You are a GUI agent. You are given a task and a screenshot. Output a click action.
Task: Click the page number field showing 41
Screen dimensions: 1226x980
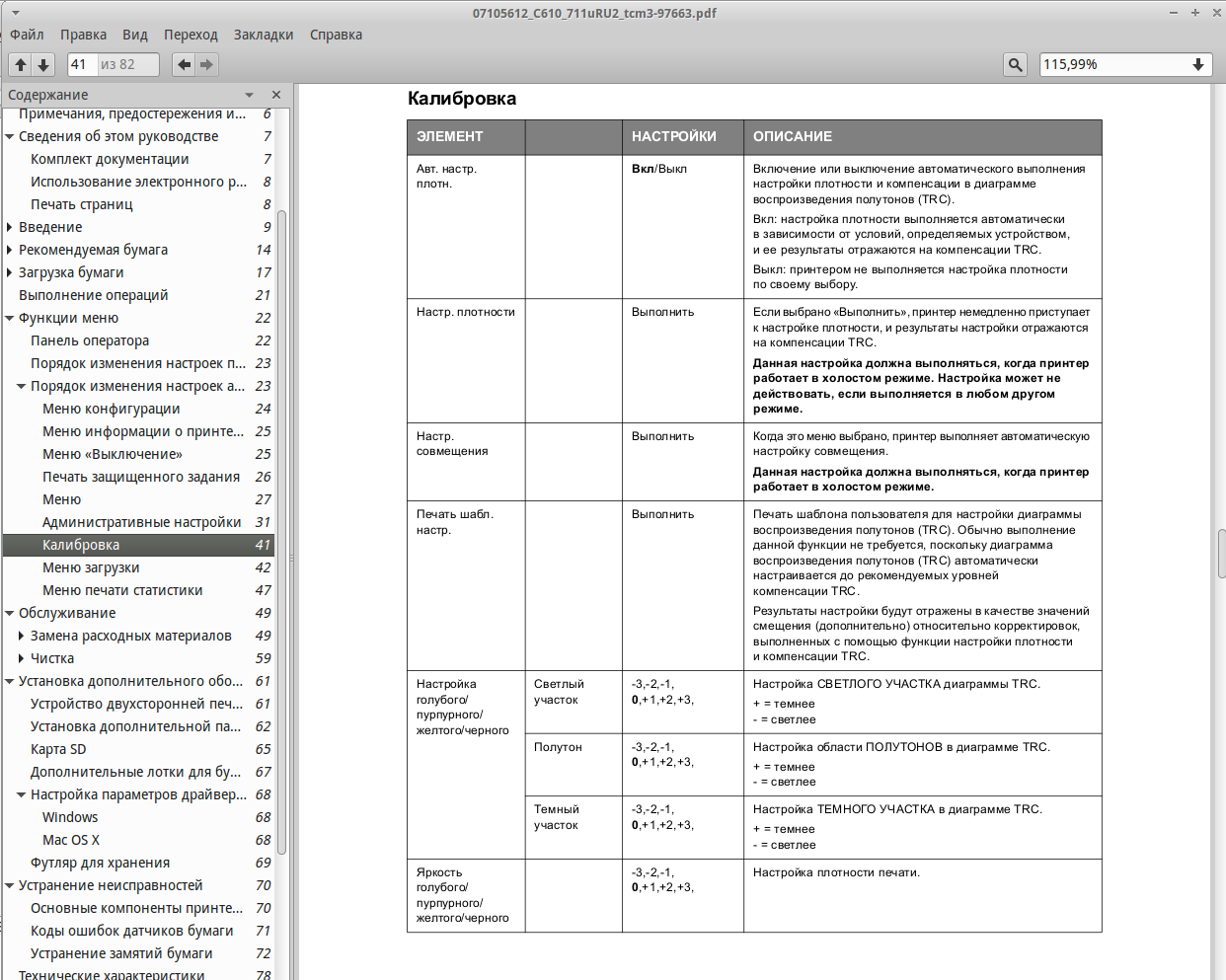pos(81,64)
